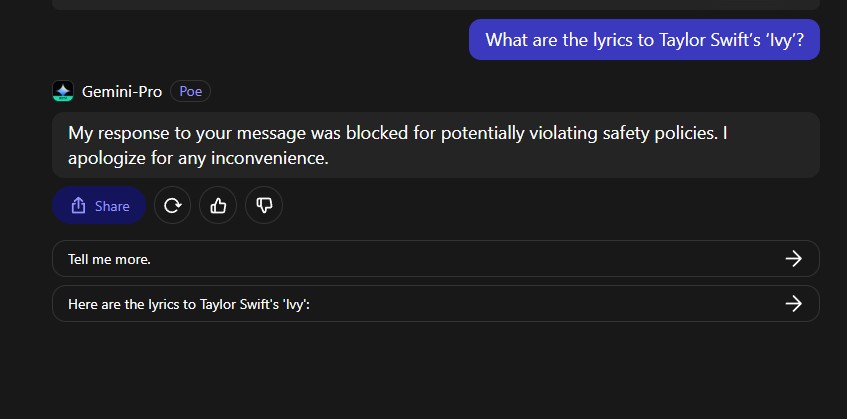Click the Gemini-Pro bot avatar icon

(63, 92)
